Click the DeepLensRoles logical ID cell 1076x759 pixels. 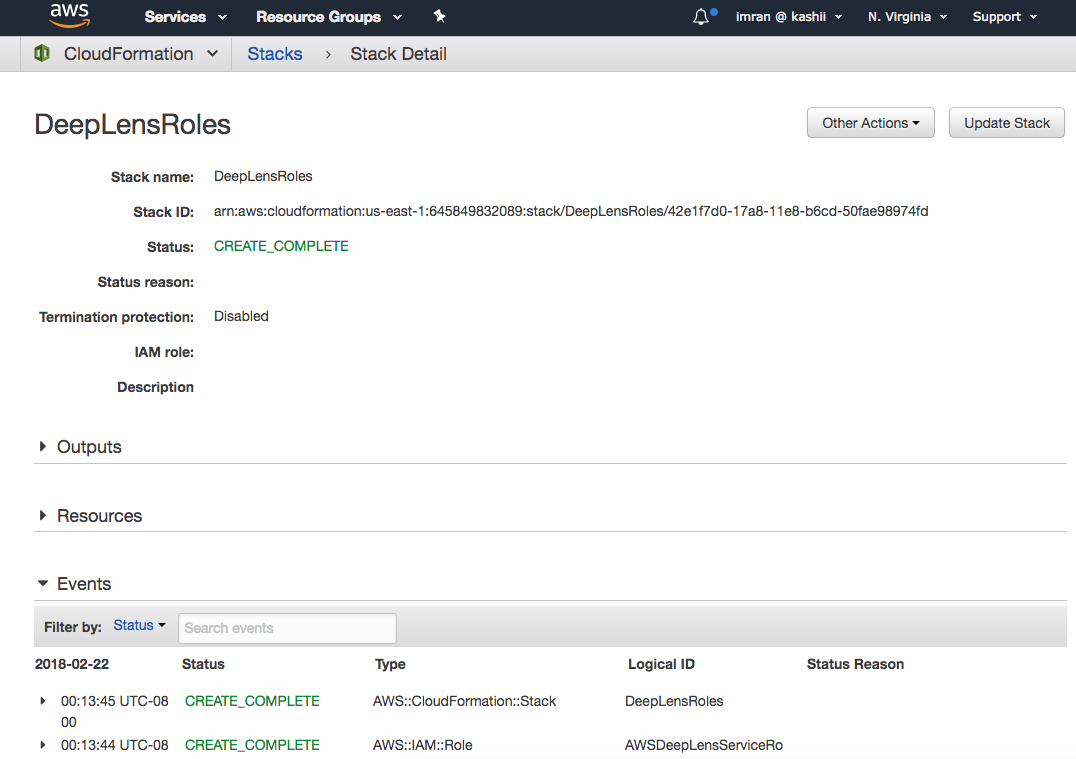click(x=674, y=701)
